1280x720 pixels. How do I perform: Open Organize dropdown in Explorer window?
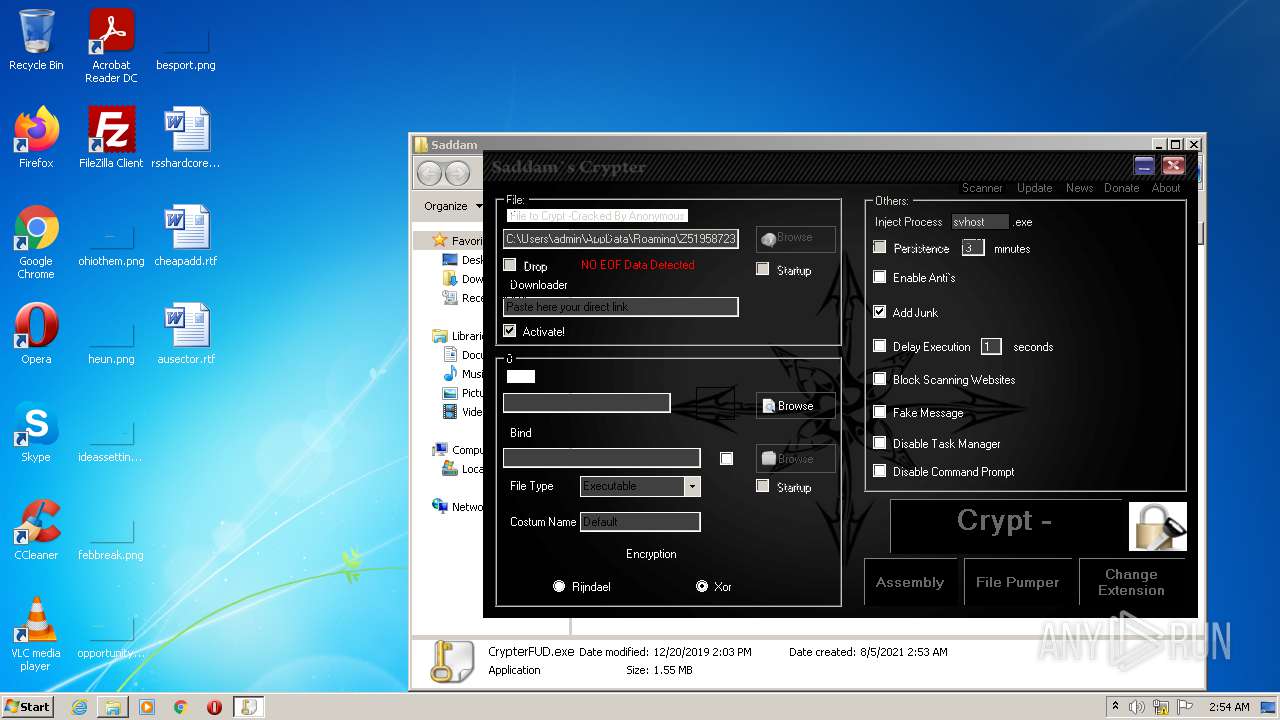point(452,206)
